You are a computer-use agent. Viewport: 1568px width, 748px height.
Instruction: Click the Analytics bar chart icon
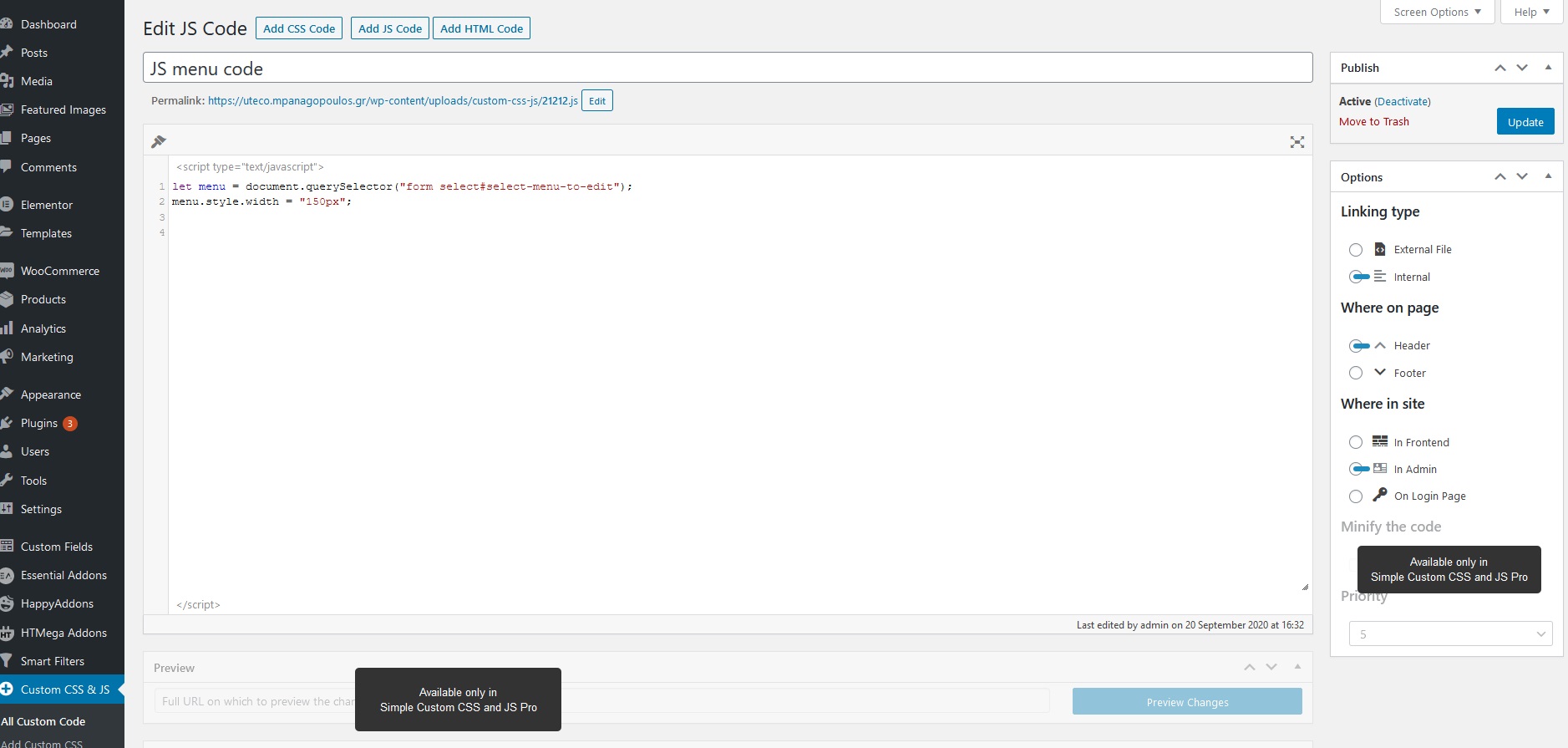(x=7, y=328)
